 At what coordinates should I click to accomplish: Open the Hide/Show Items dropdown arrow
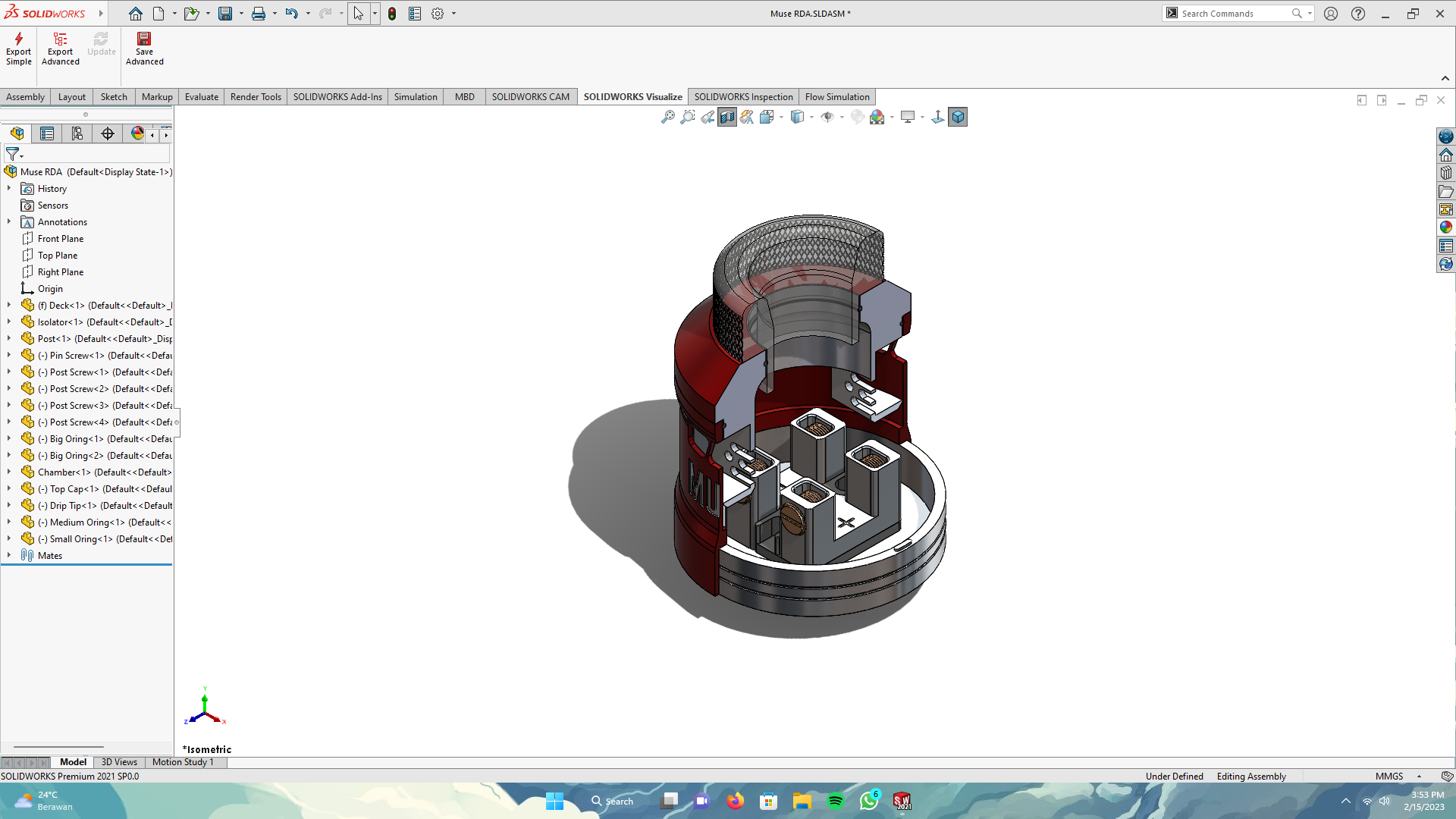coord(842,118)
